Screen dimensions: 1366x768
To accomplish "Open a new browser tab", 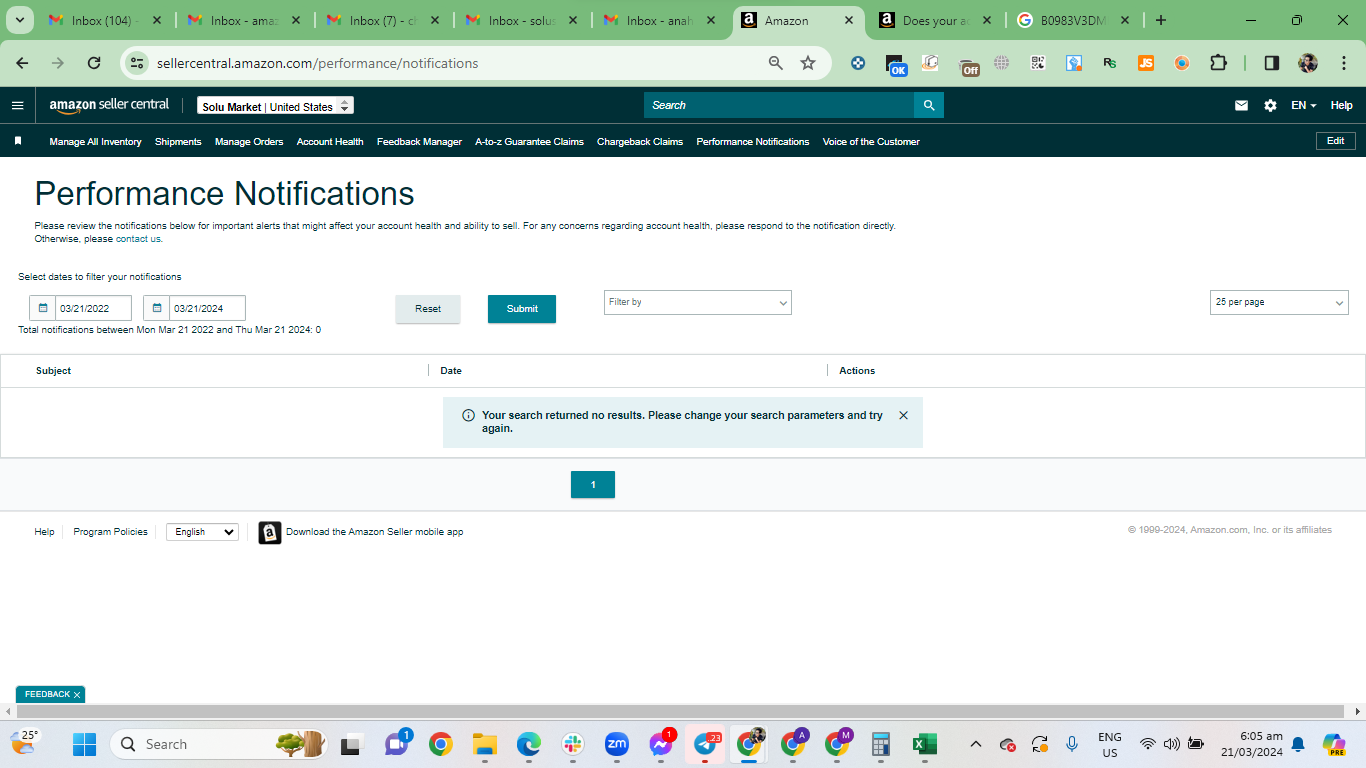I will pos(1161,20).
